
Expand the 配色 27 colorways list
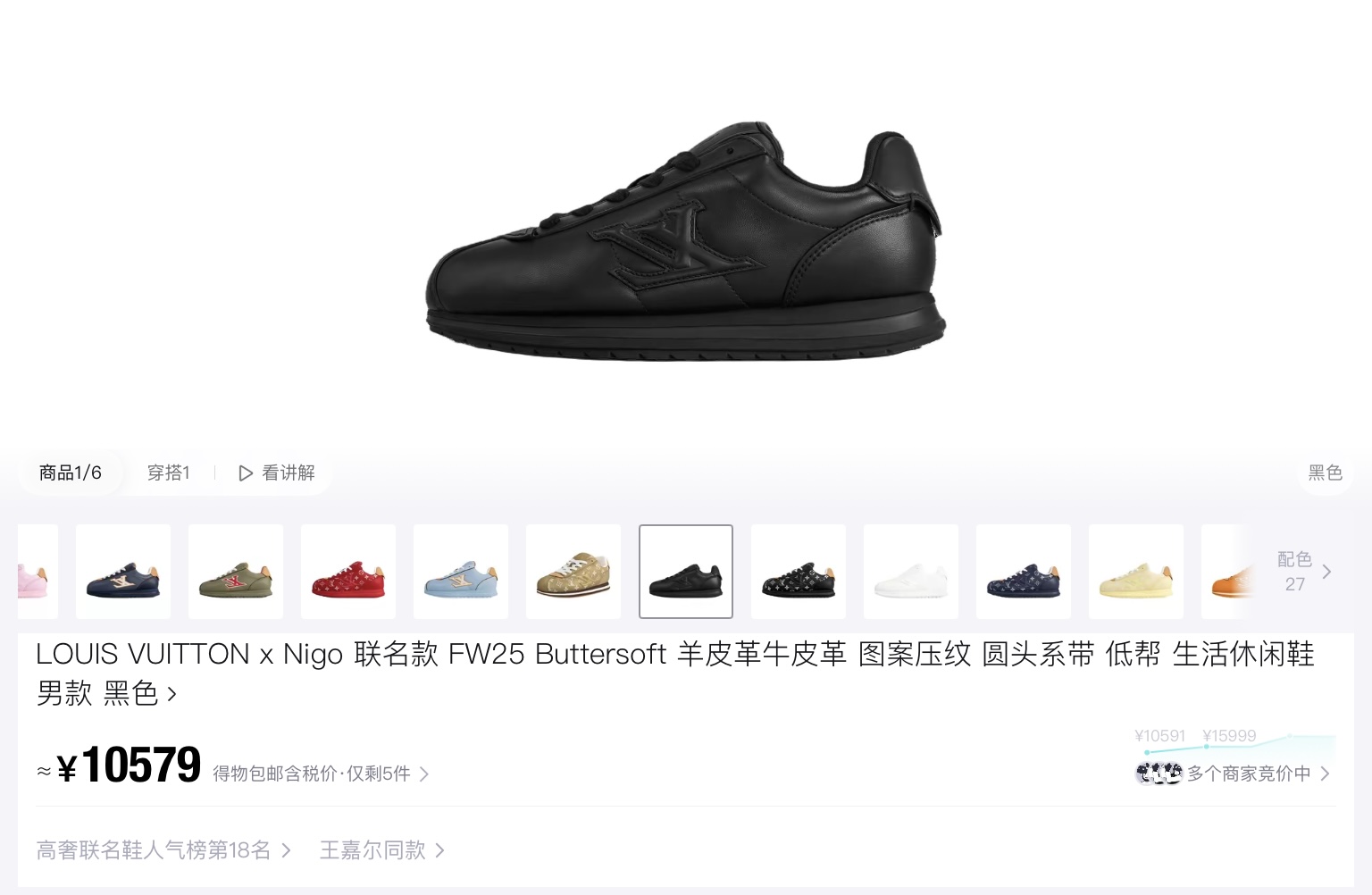(x=1304, y=572)
